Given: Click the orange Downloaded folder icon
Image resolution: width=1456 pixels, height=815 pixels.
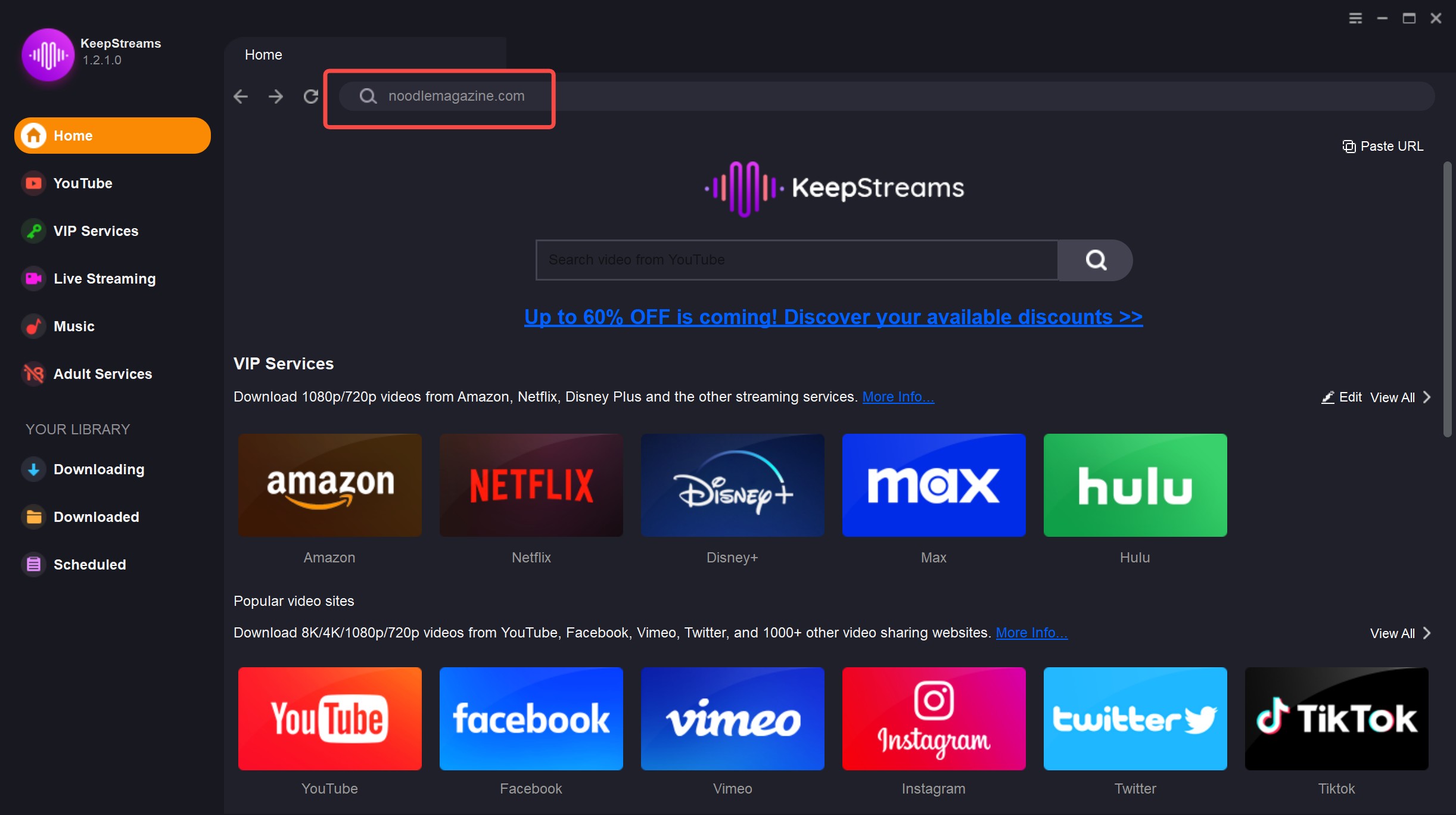Looking at the screenshot, I should click(x=34, y=517).
